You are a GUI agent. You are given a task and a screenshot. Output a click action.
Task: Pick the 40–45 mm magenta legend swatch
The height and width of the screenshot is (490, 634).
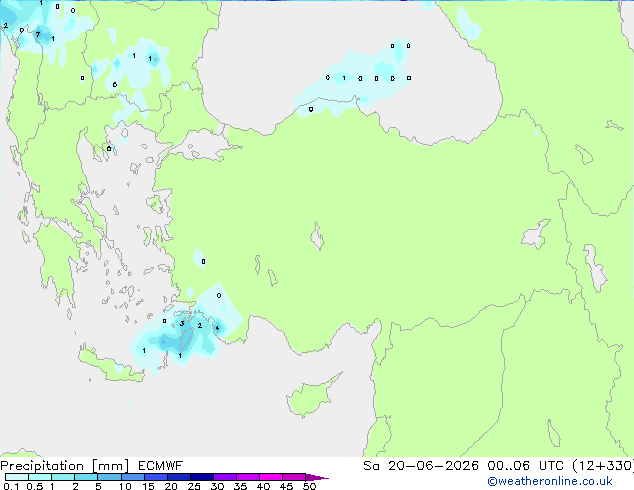coord(271,477)
